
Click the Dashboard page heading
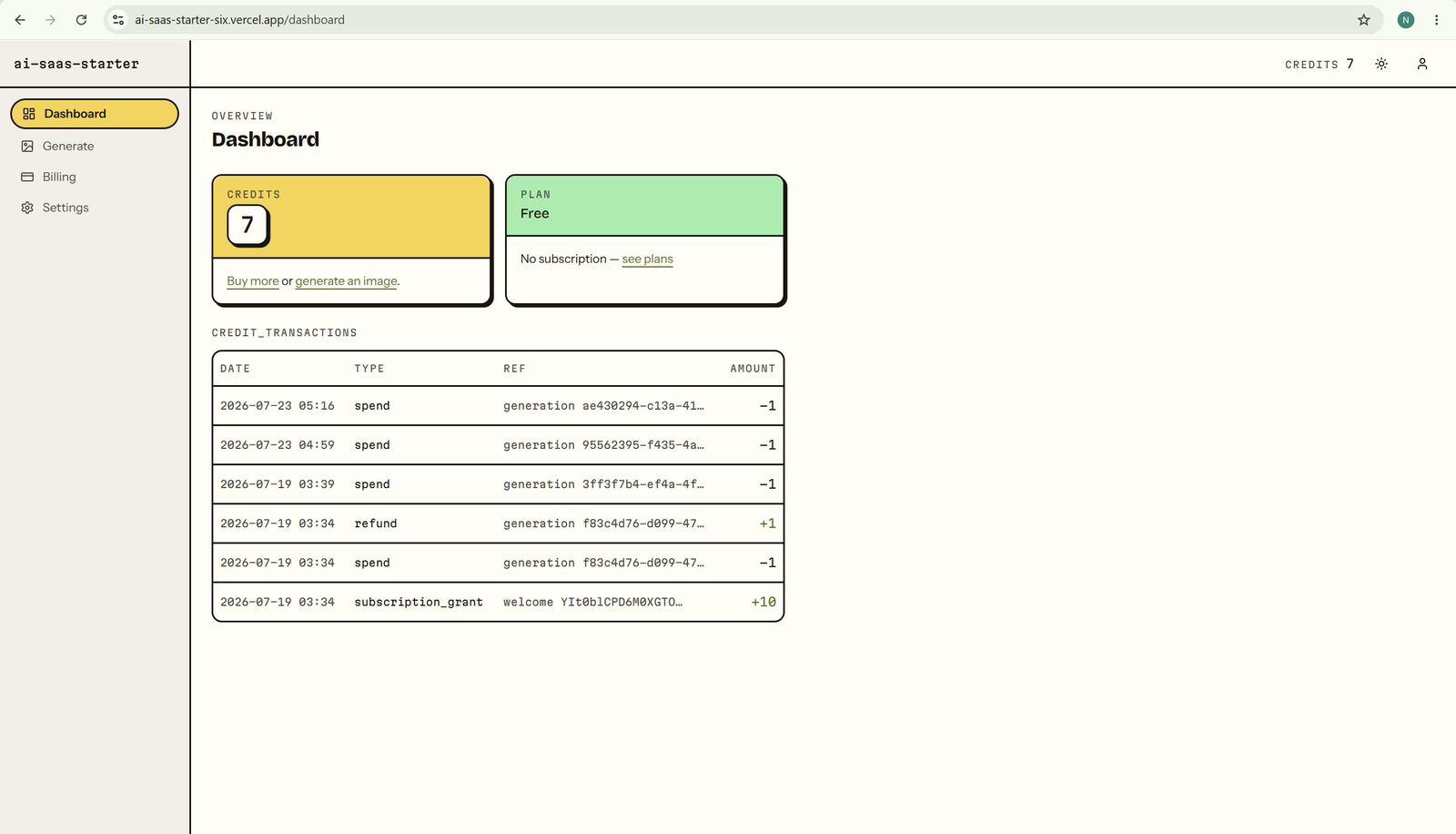point(266,139)
